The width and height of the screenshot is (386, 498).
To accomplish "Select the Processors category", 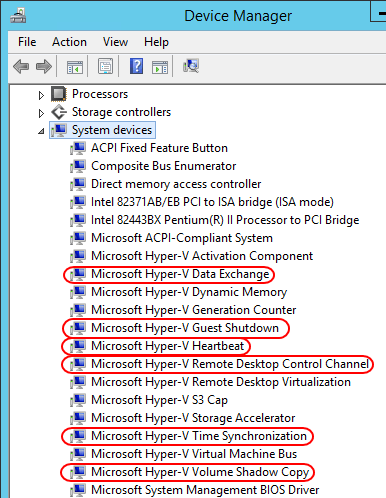I will (x=100, y=94).
